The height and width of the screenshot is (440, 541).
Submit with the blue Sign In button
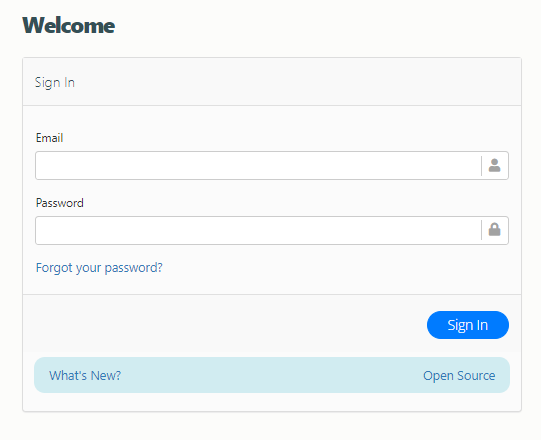pyautogui.click(x=468, y=325)
